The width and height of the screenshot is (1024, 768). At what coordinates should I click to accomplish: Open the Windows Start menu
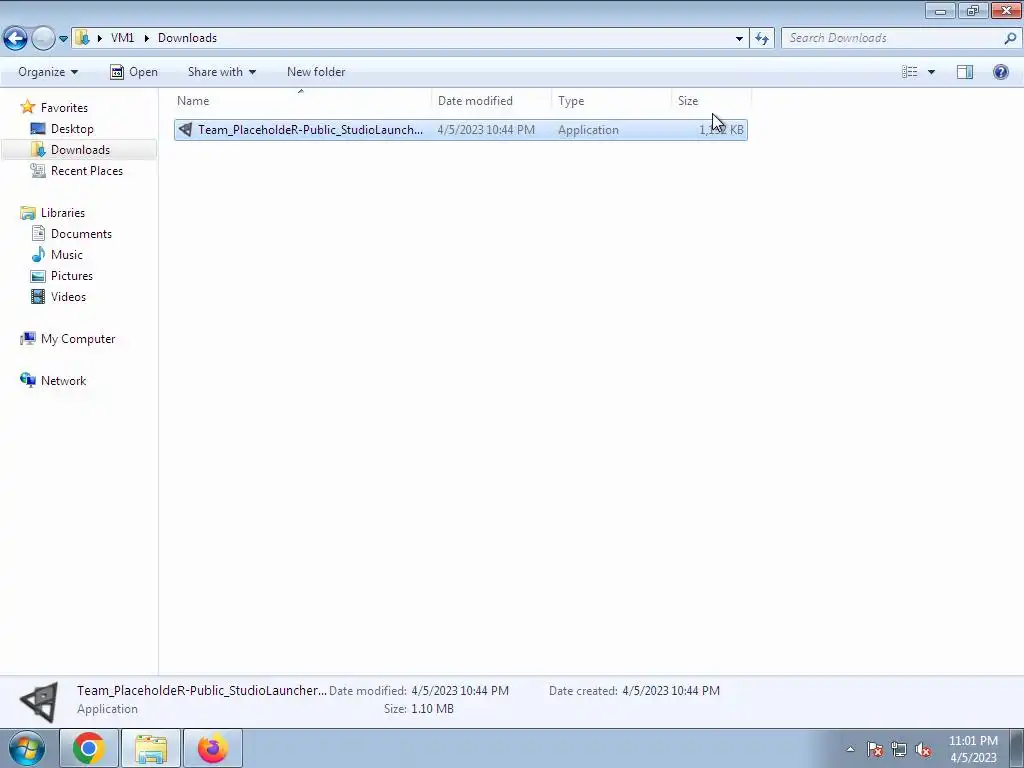tap(27, 748)
